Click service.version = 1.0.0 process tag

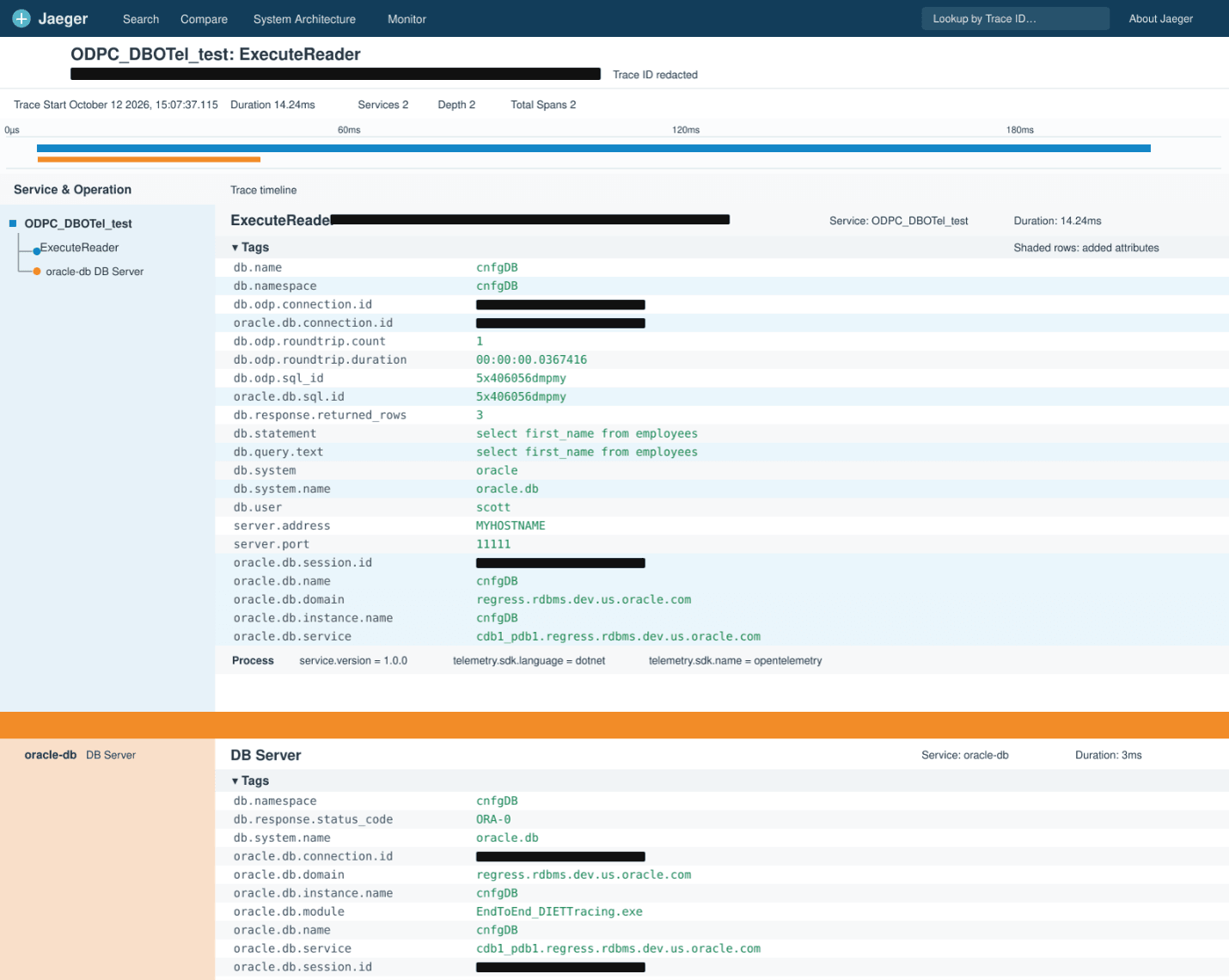click(x=353, y=660)
